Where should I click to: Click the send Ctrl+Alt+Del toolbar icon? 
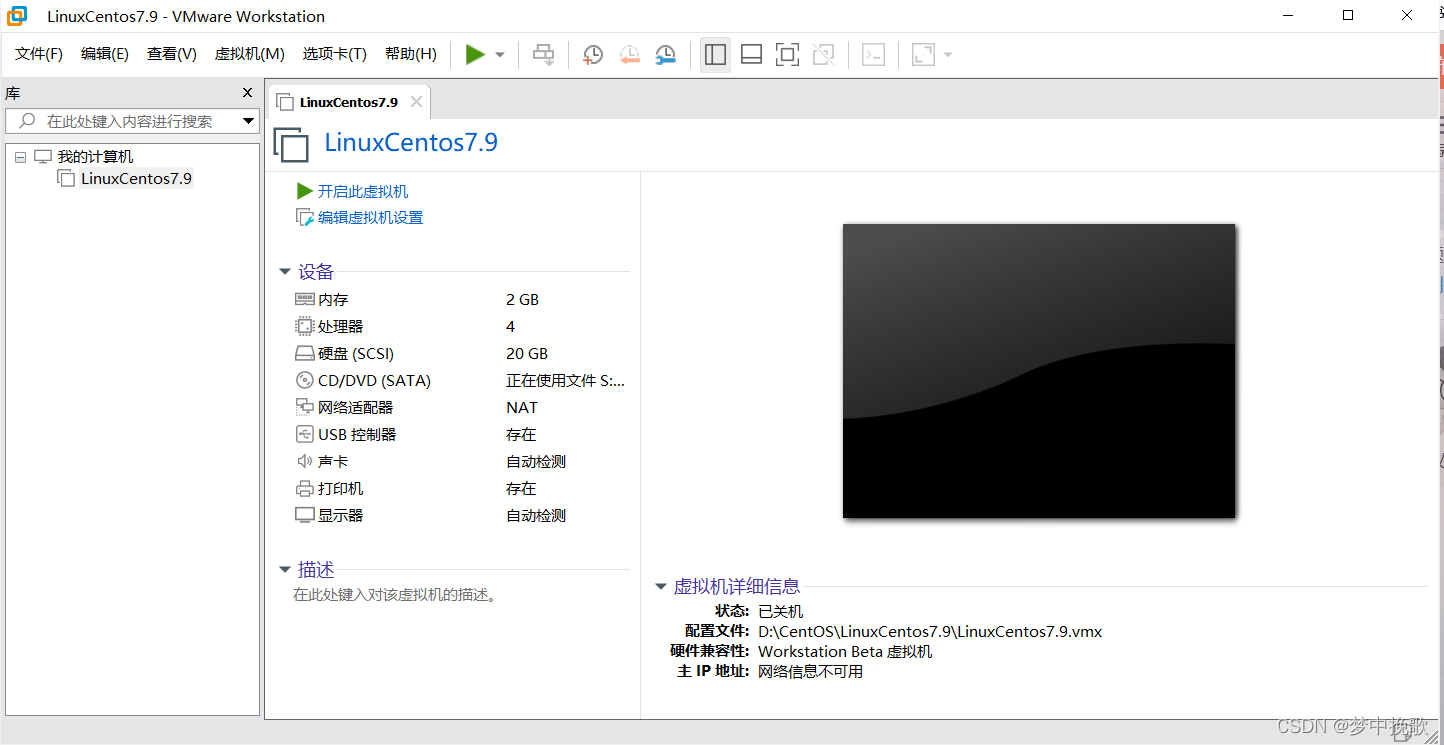click(543, 55)
